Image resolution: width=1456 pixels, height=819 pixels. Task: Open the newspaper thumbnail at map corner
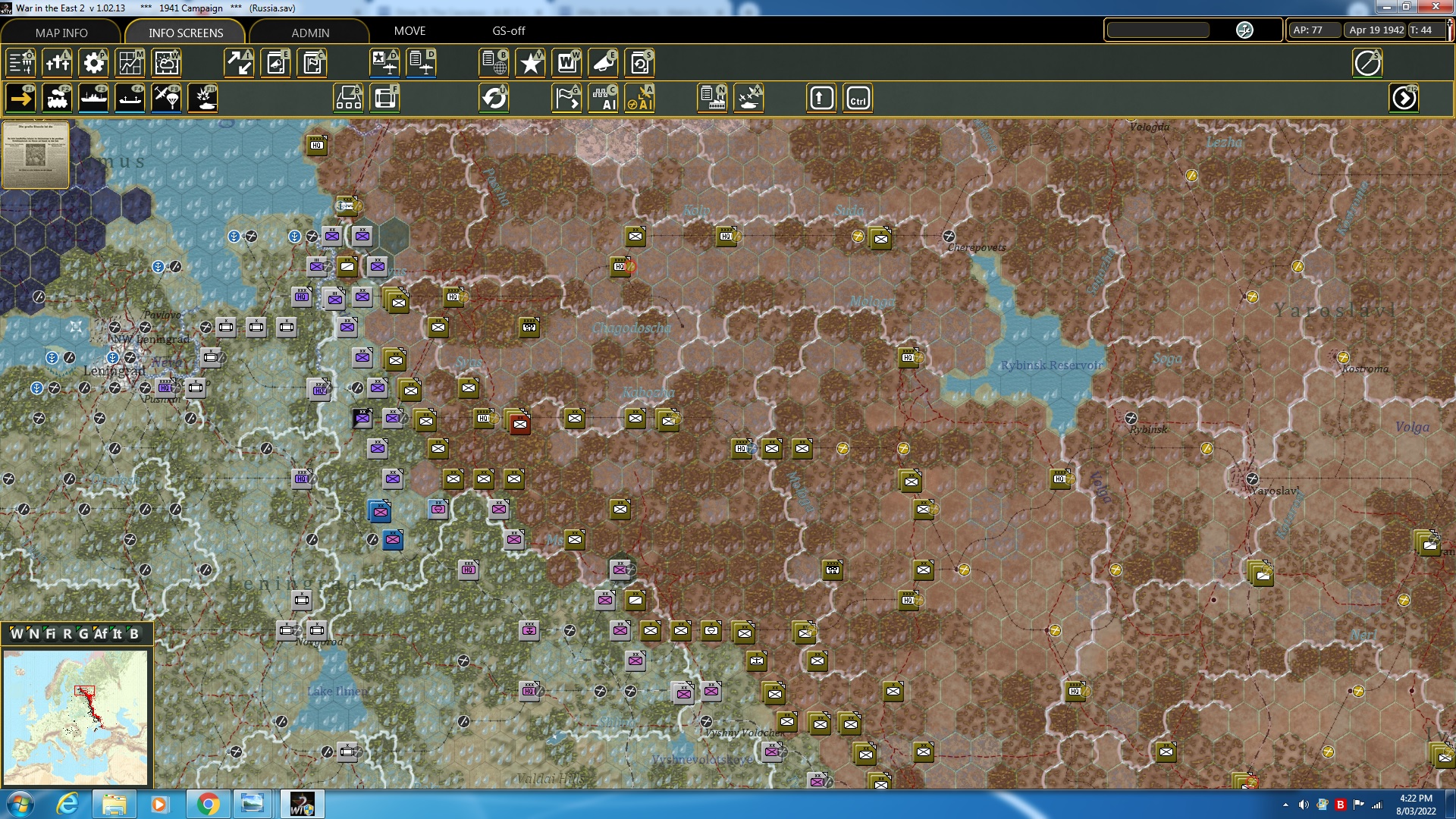[36, 155]
